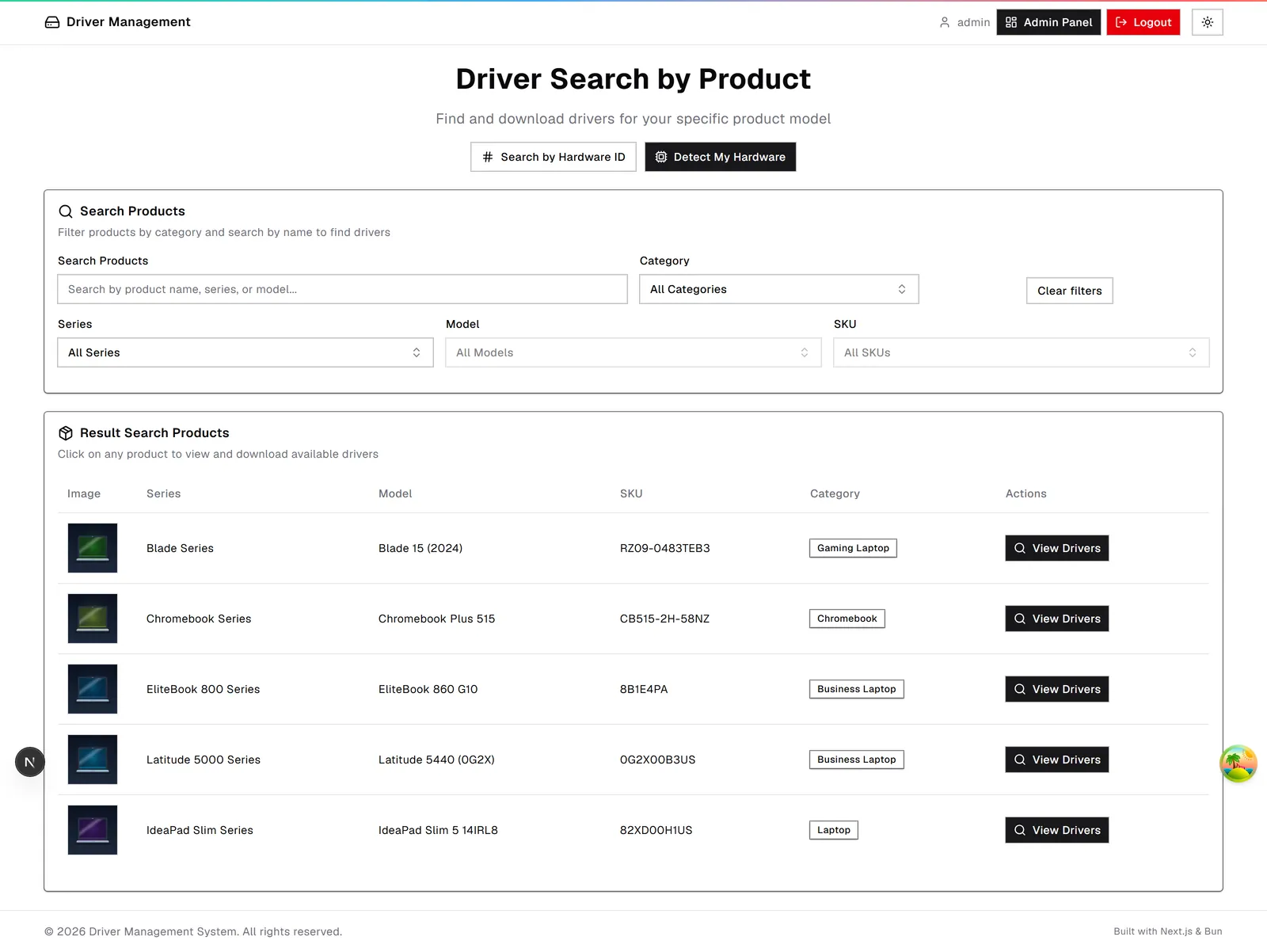Click the Latitude 5440 thumbnail
This screenshot has height=952, width=1267.
(93, 760)
